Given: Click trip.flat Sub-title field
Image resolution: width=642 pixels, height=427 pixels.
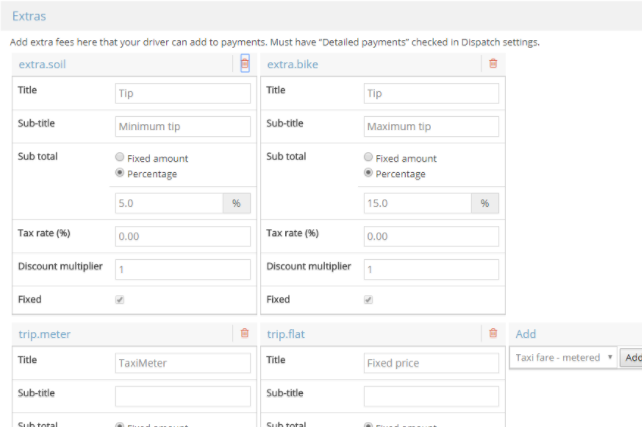Looking at the screenshot, I should pyautogui.click(x=431, y=396).
